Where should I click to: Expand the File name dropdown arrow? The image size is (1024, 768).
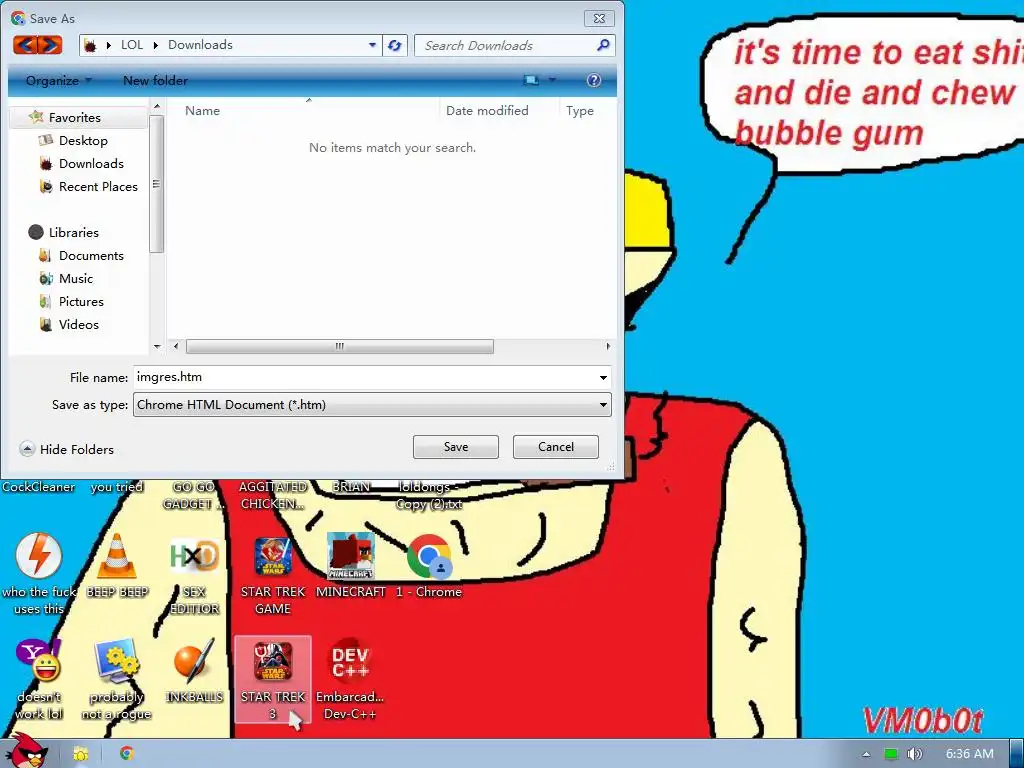pyautogui.click(x=603, y=377)
